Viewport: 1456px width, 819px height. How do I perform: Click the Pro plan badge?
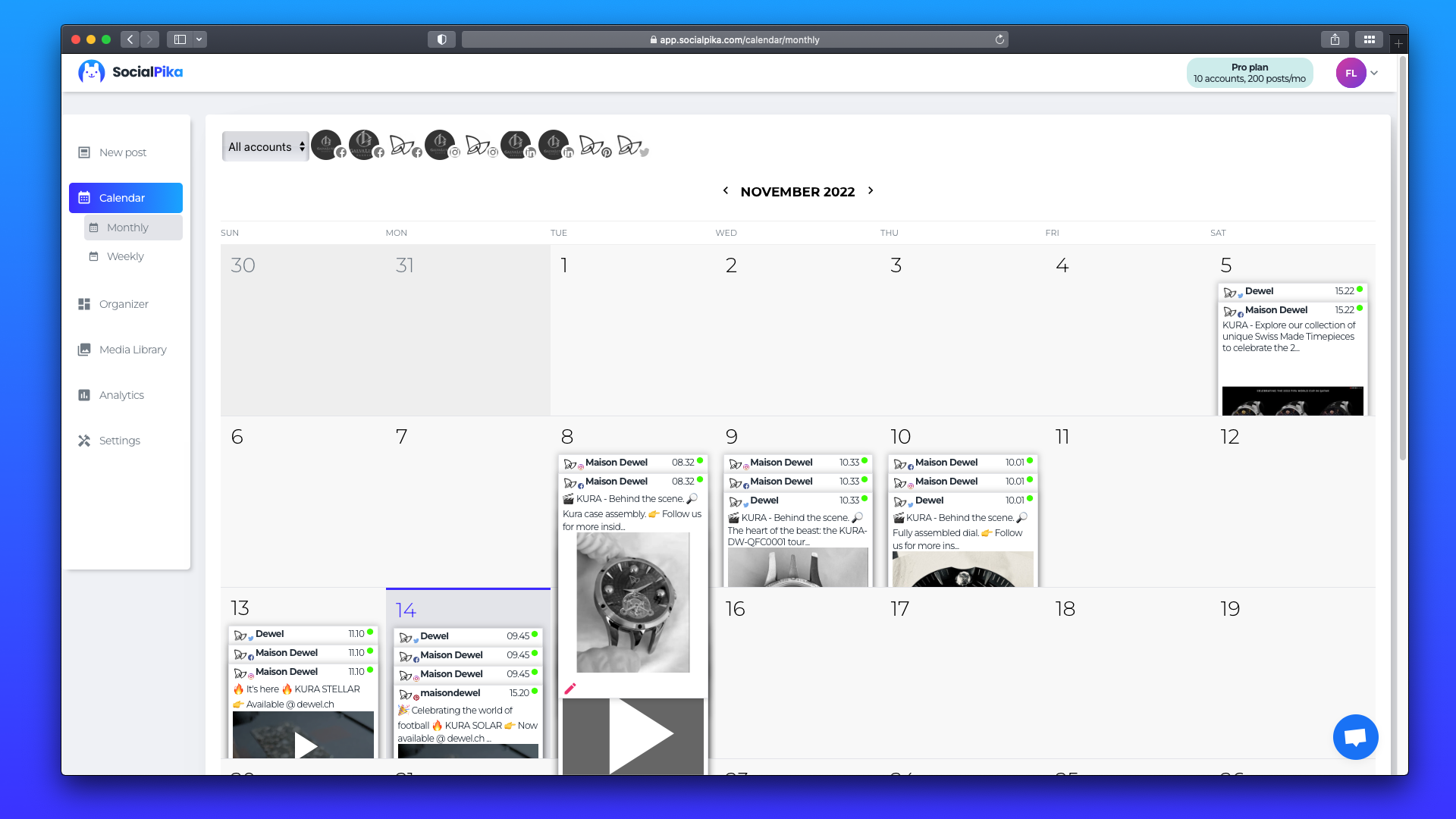pyautogui.click(x=1250, y=73)
